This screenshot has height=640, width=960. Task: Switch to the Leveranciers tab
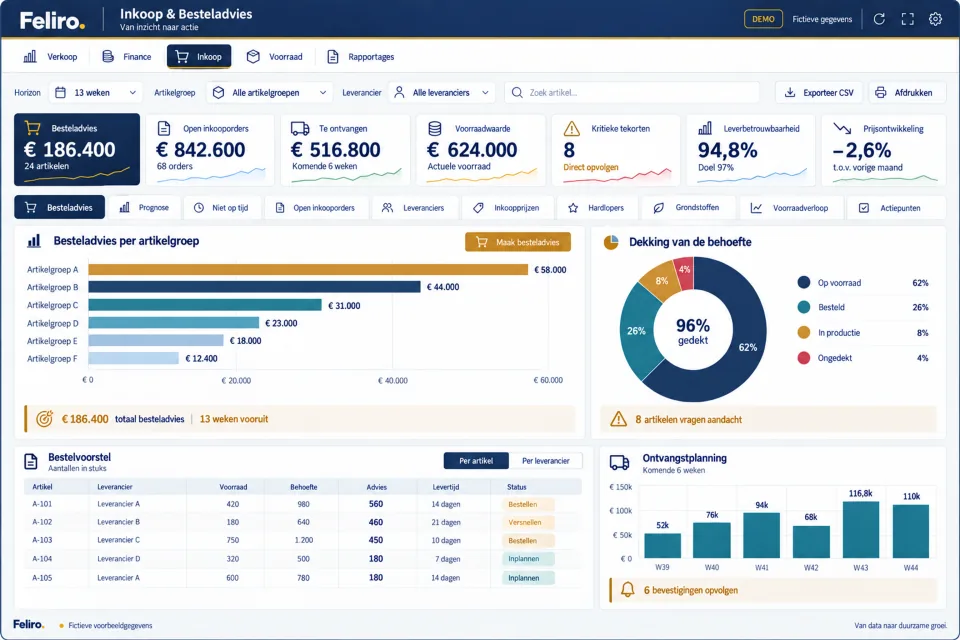click(413, 208)
